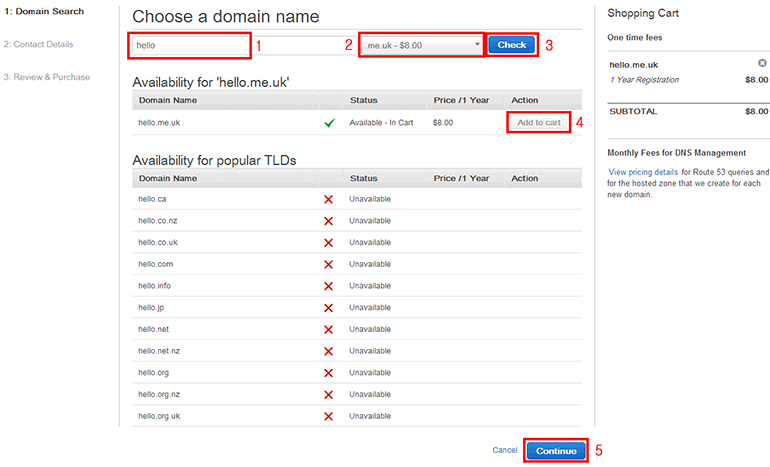This screenshot has width=770, height=467.
Task: Click the red X beside hello.co.uk
Action: (x=328, y=242)
